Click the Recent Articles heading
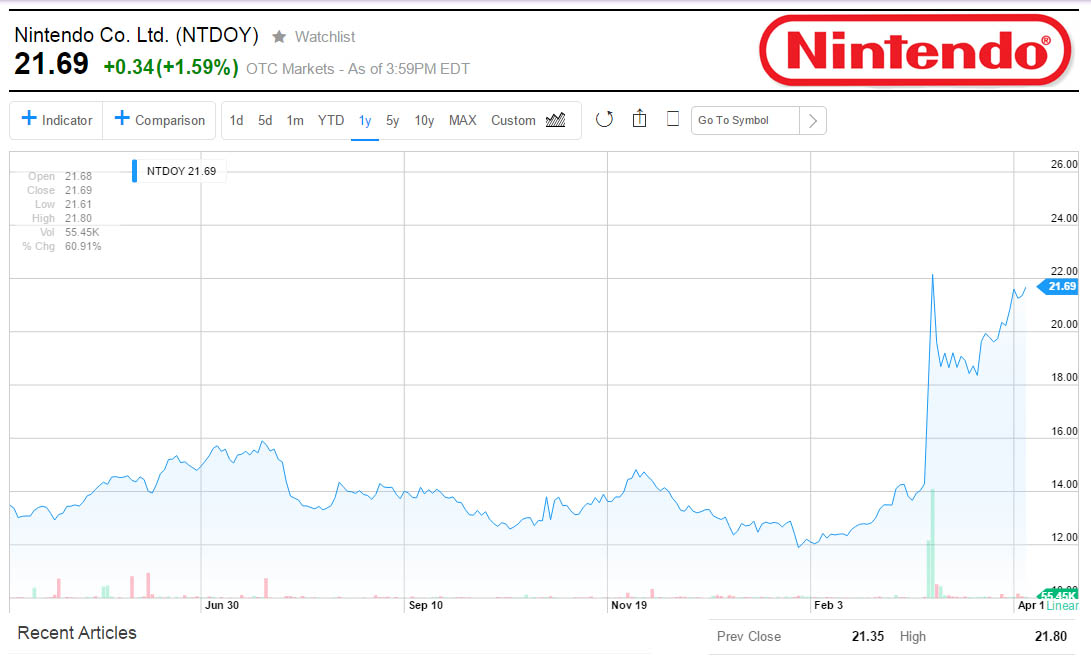The image size is (1091, 656). point(77,633)
